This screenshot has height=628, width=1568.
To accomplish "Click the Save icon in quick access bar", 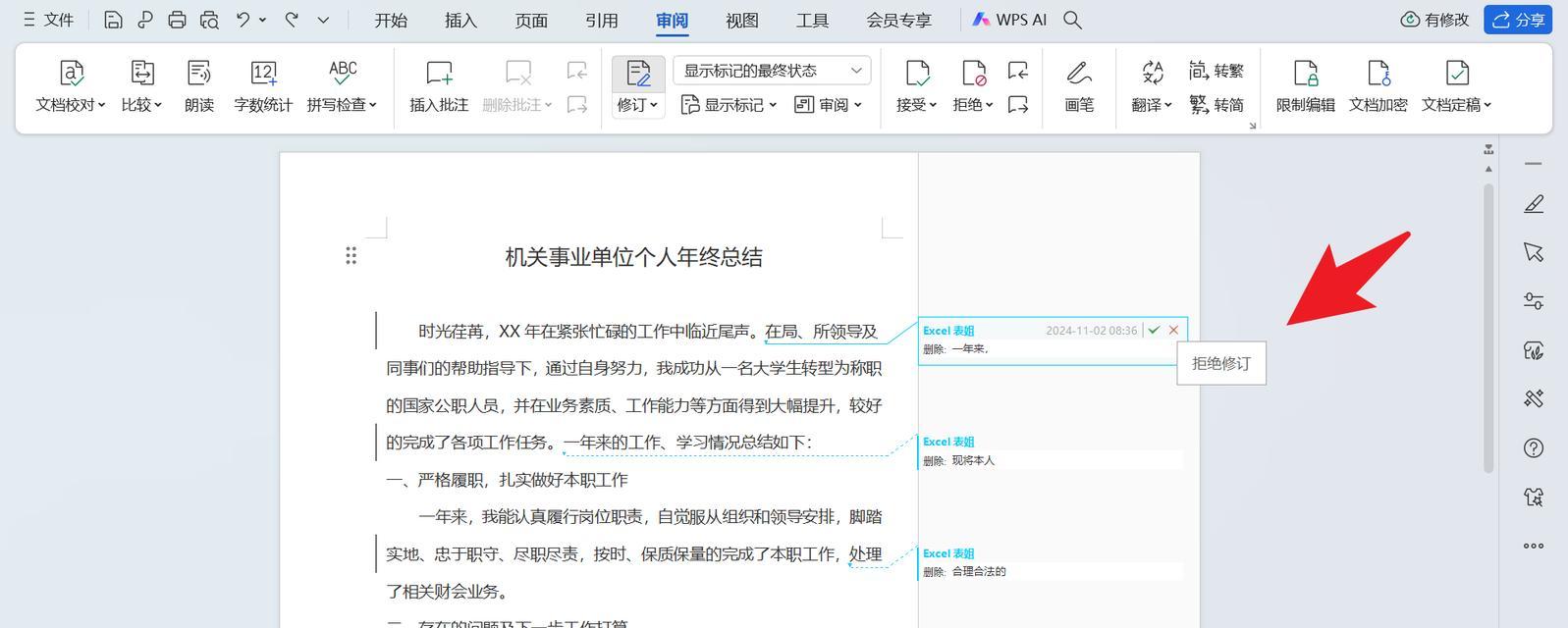I will pyautogui.click(x=113, y=20).
